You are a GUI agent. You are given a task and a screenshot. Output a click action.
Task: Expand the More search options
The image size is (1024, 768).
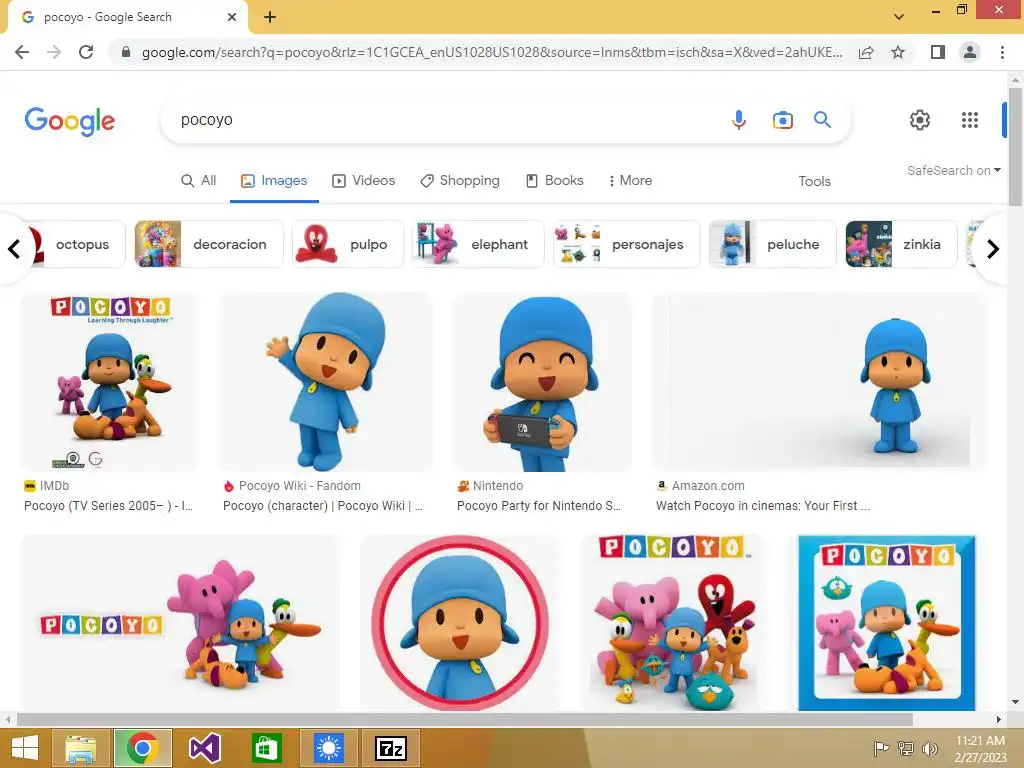(x=630, y=181)
